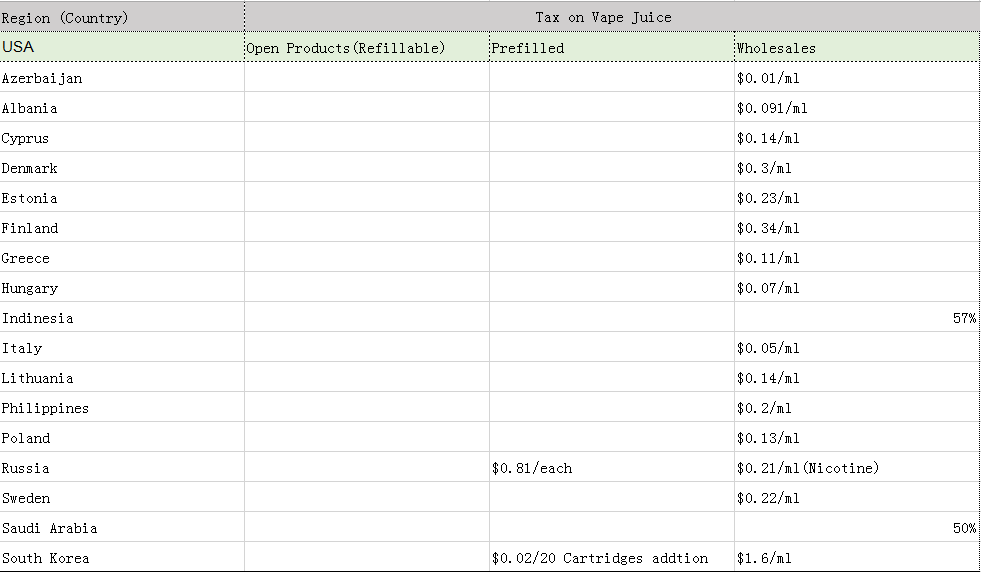Select the Indinesia country cell
The width and height of the screenshot is (981, 572).
coord(122,318)
